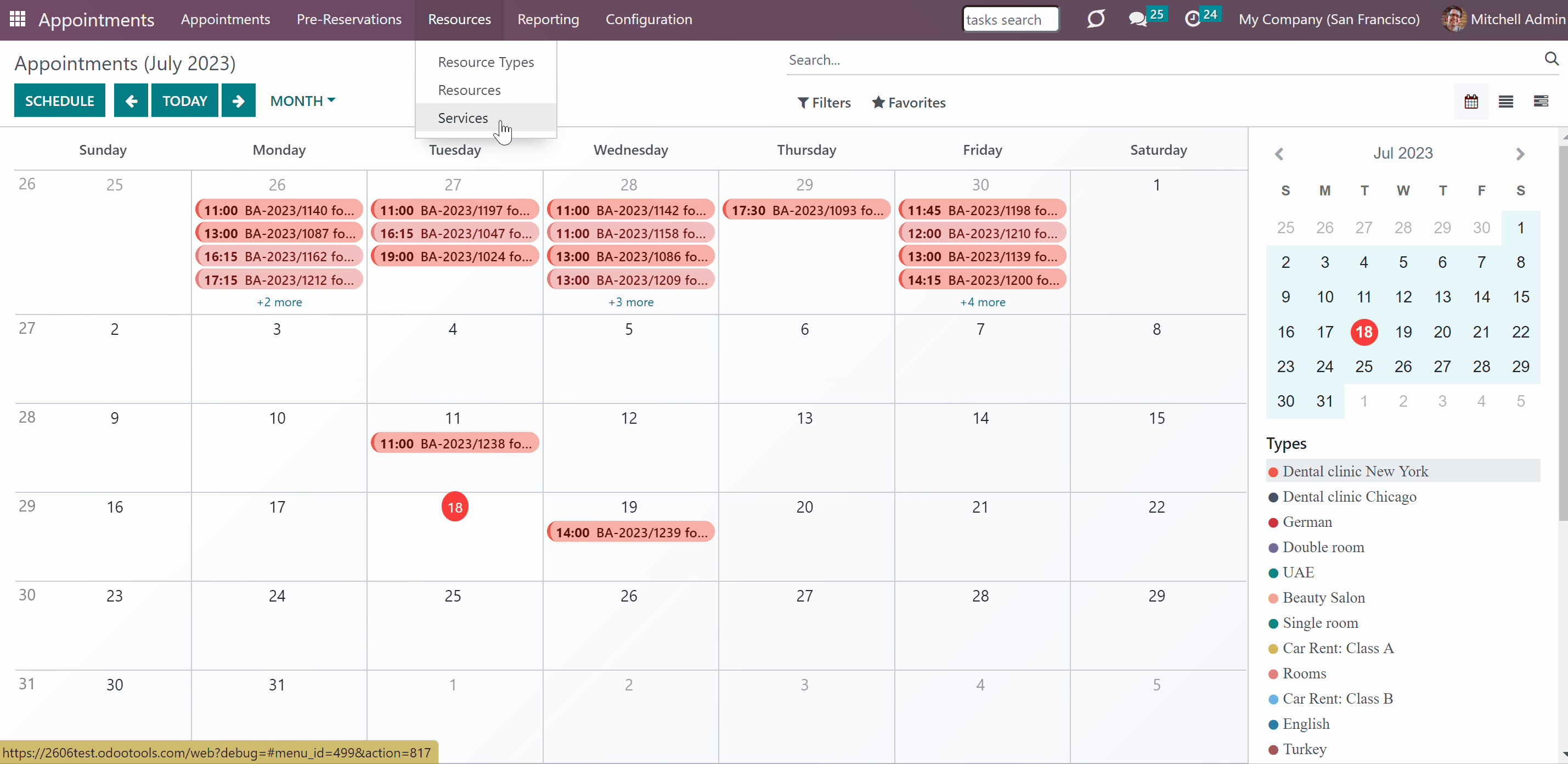1568x764 pixels.
Task: Mini calendar previous month chevron
Action: pyautogui.click(x=1279, y=154)
